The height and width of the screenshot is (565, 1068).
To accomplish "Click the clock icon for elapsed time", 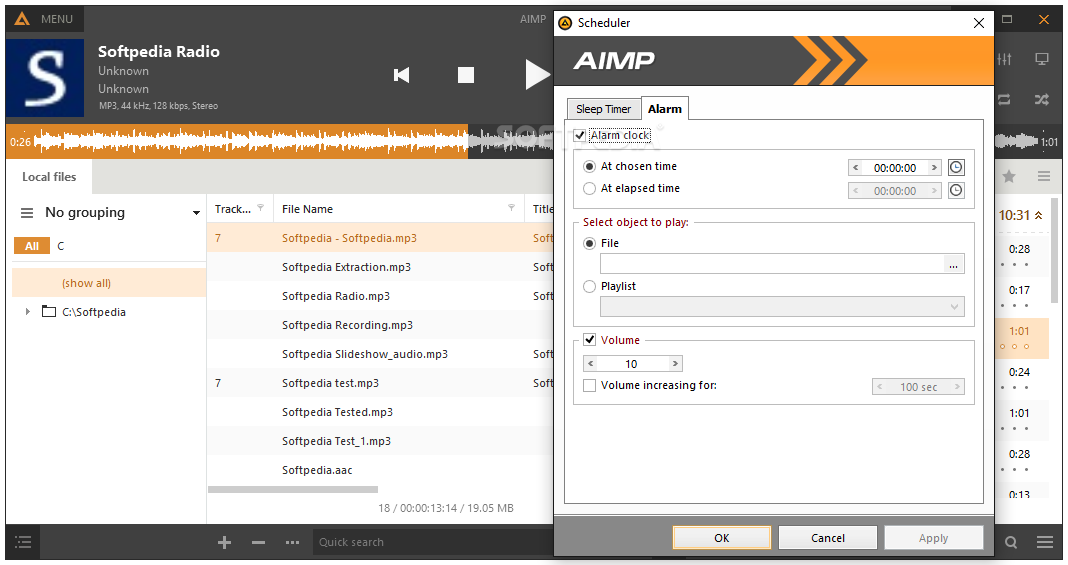I will [956, 191].
